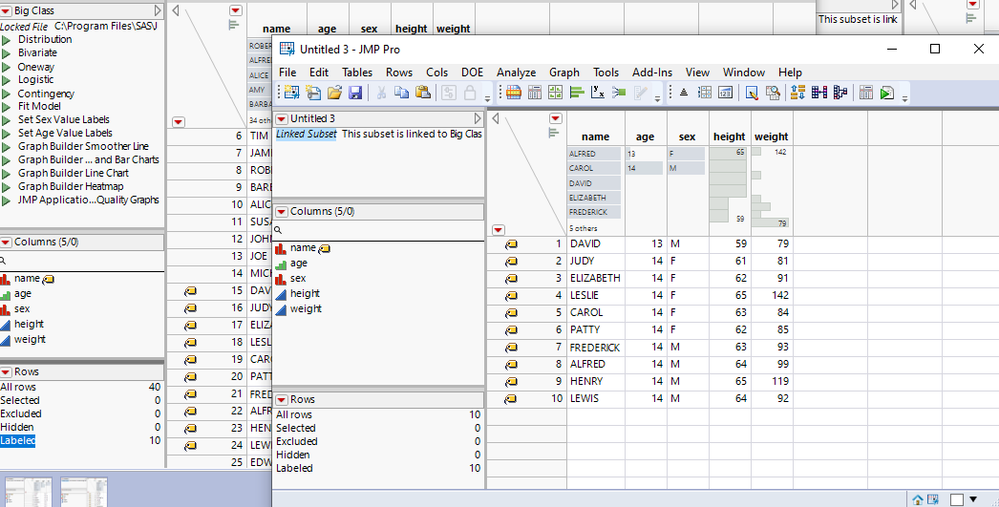
Task: Click the 123 numbered table toolbar icon
Action: tap(725, 93)
